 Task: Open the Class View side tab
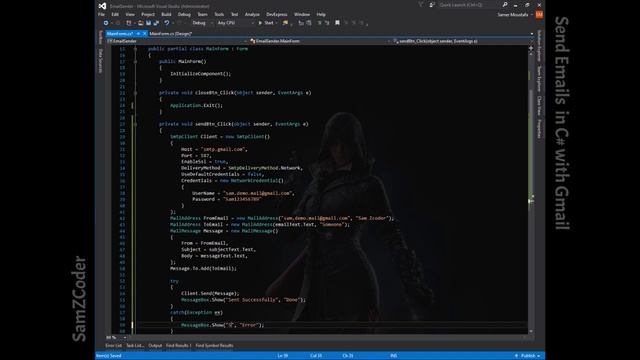click(x=539, y=106)
